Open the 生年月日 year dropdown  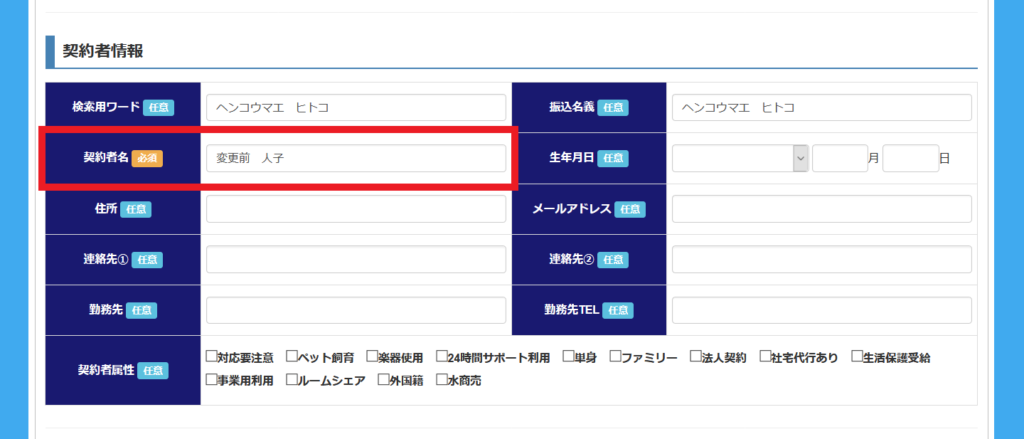[741, 158]
